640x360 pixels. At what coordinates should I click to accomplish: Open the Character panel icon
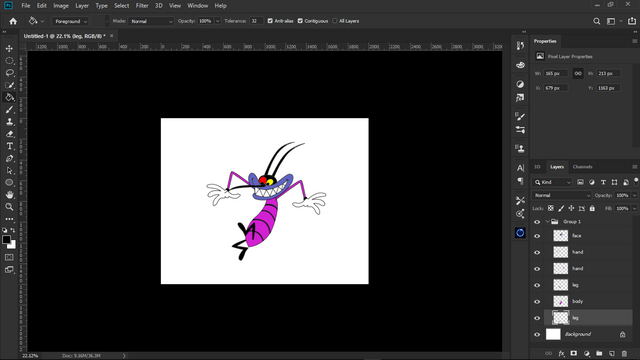(x=520, y=168)
